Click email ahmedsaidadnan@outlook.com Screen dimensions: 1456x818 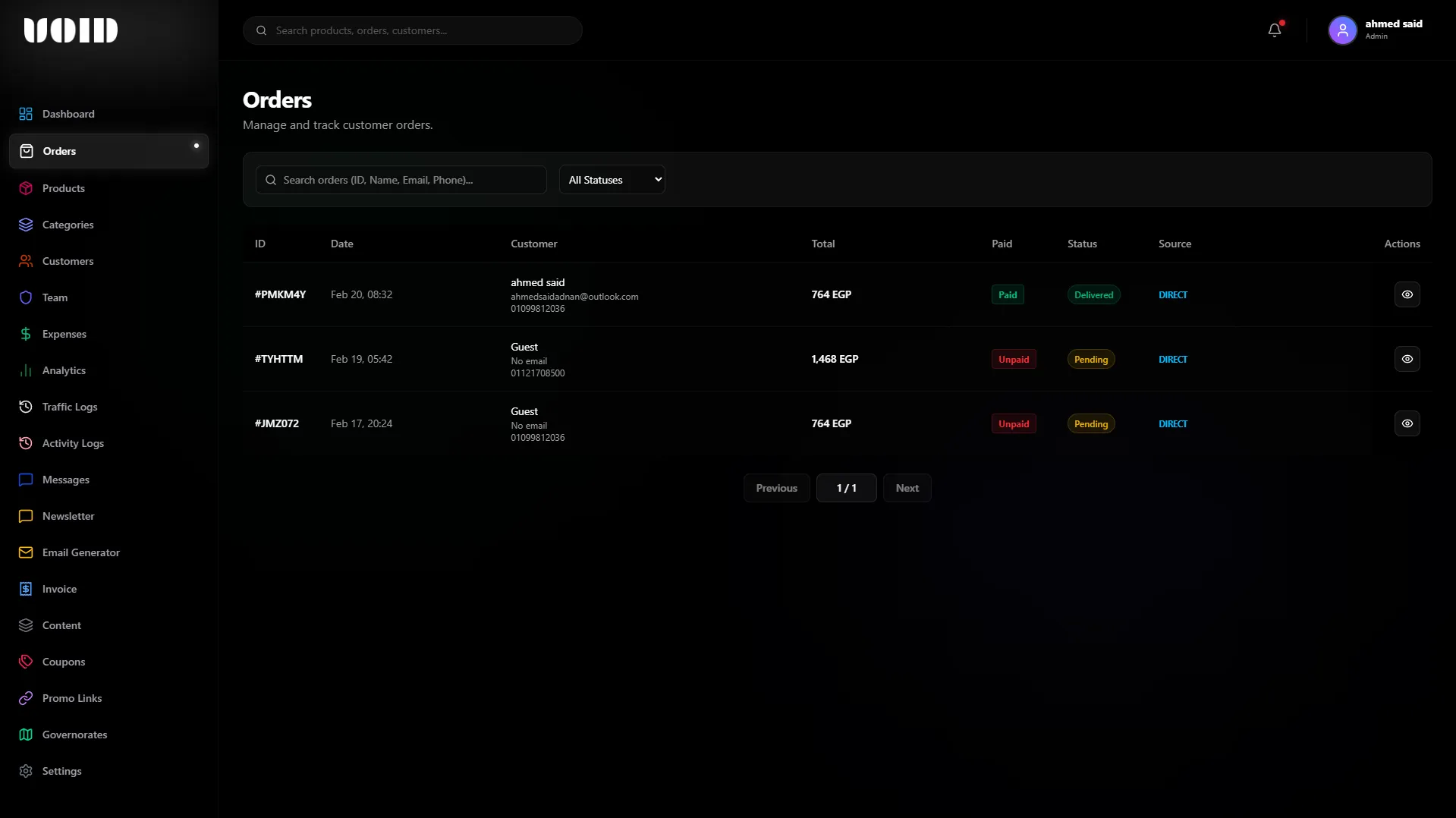pyautogui.click(x=574, y=297)
